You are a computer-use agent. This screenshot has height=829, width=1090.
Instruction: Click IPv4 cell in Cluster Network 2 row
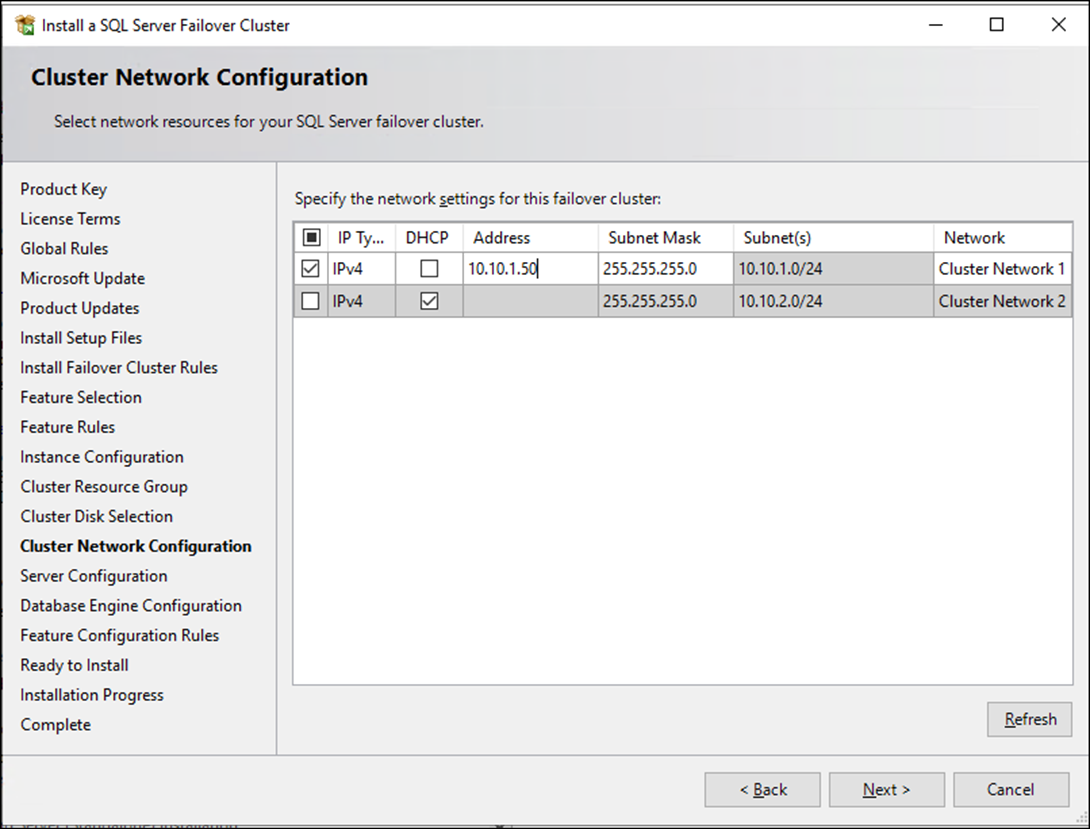[x=361, y=301]
